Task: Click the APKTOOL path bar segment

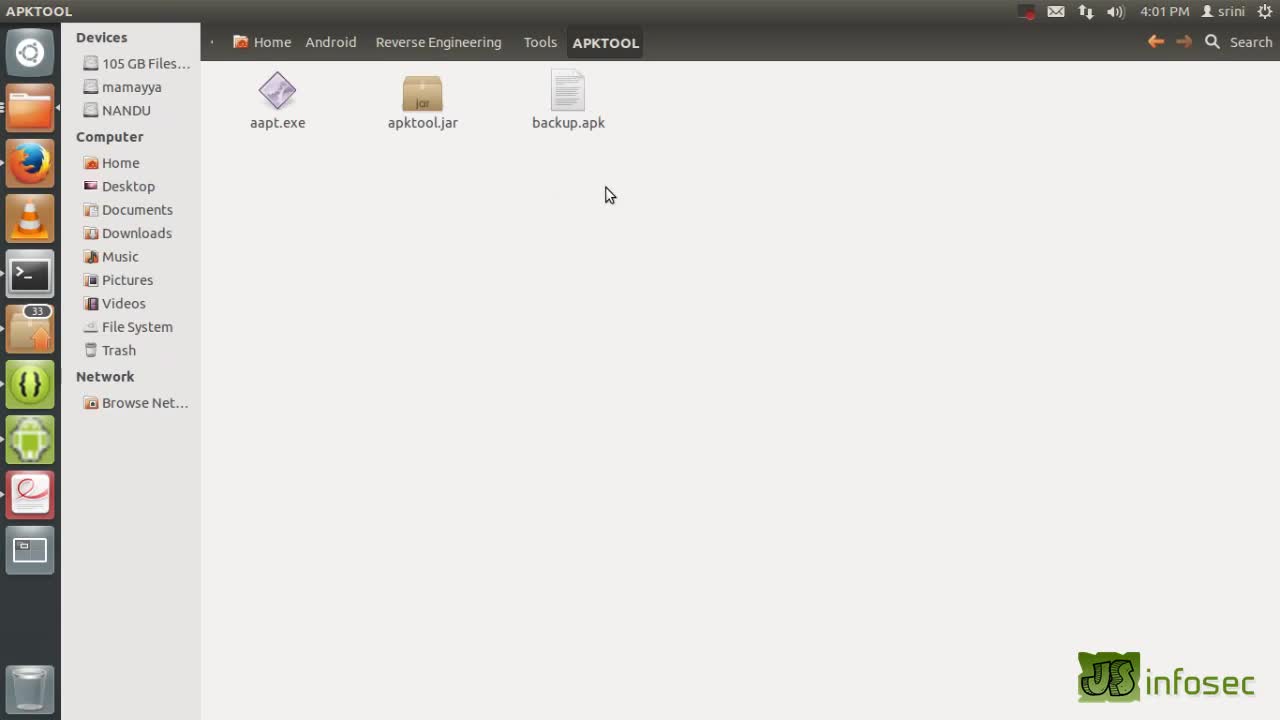Action: pos(605,43)
